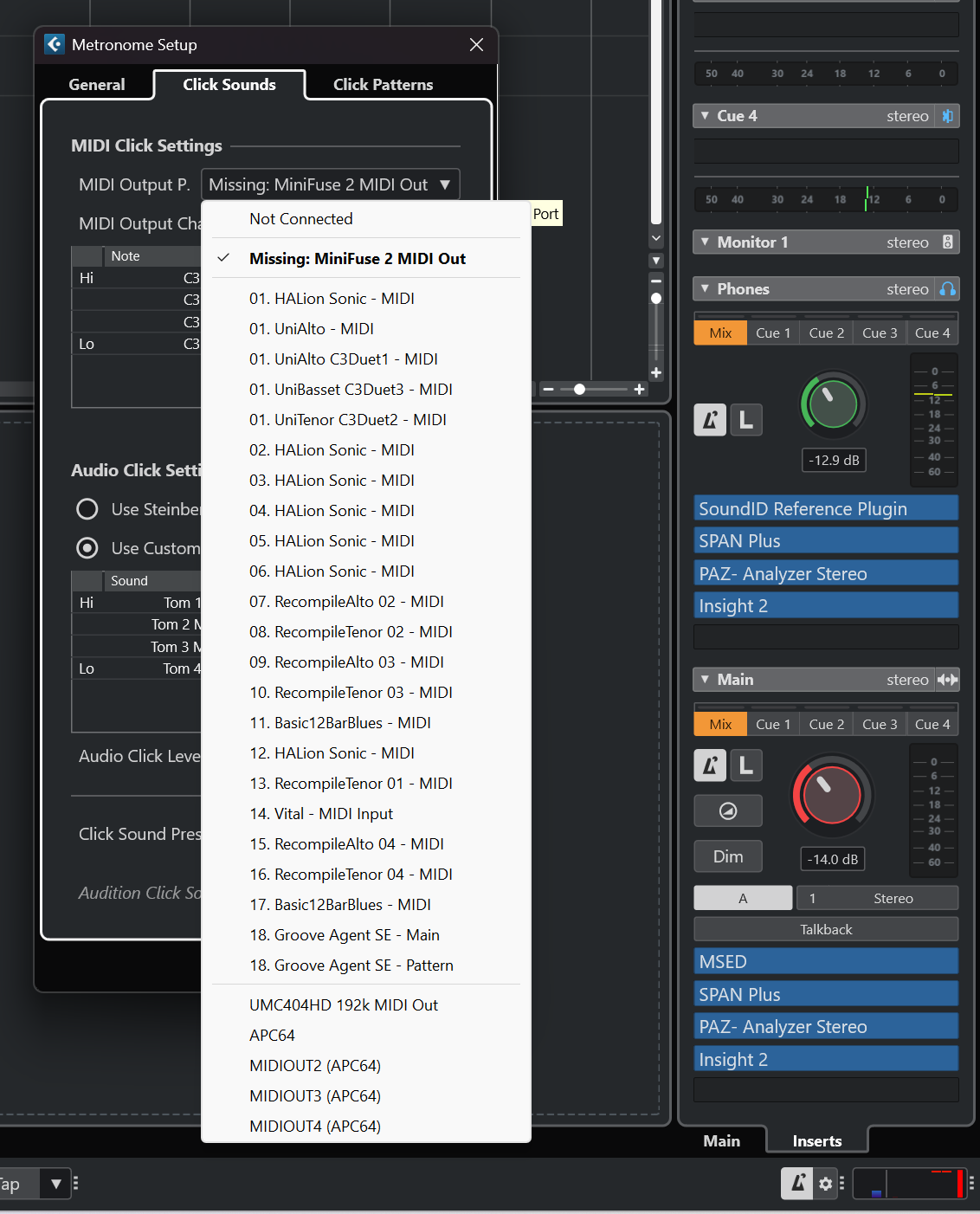This screenshot has height=1214, width=980.
Task: Select Cue 3 source in Main section
Action: [880, 725]
